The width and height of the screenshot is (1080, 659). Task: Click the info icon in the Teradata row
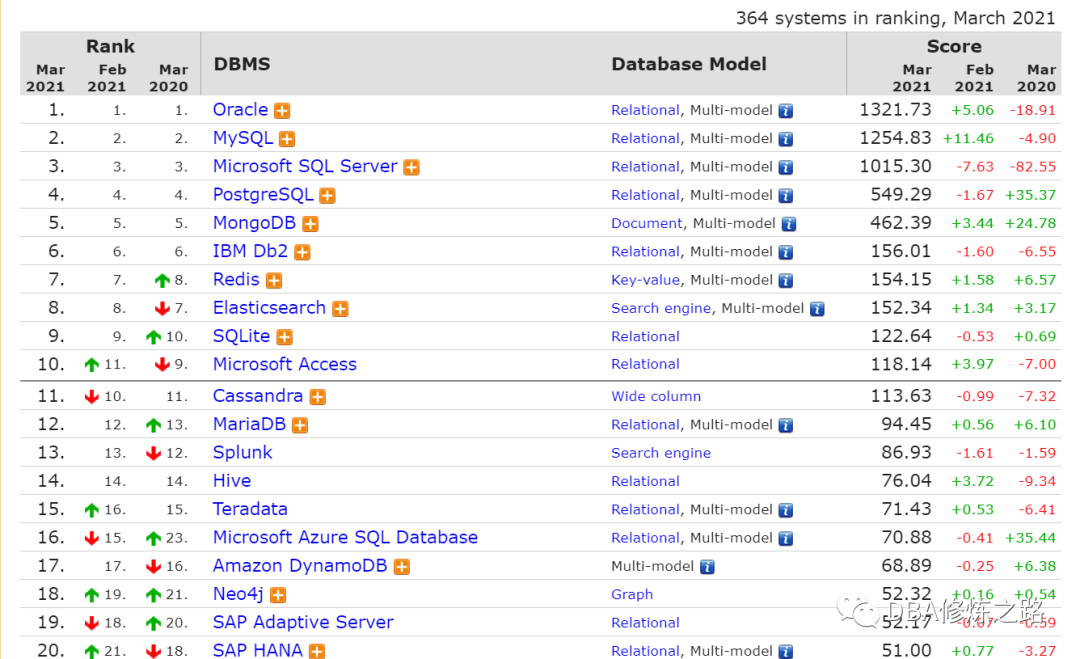(x=786, y=510)
